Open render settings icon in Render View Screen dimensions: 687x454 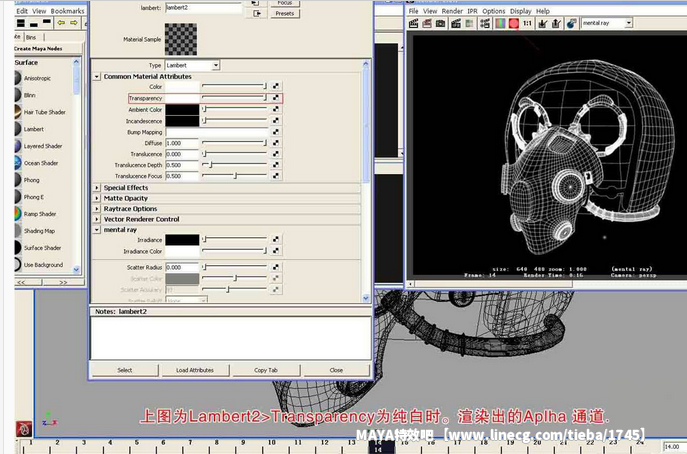[485, 23]
